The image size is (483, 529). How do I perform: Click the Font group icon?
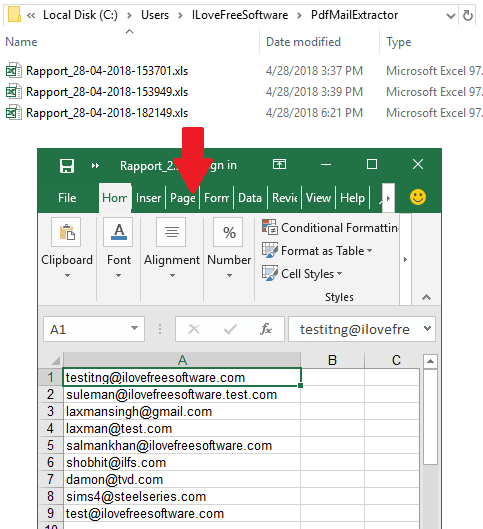[118, 232]
